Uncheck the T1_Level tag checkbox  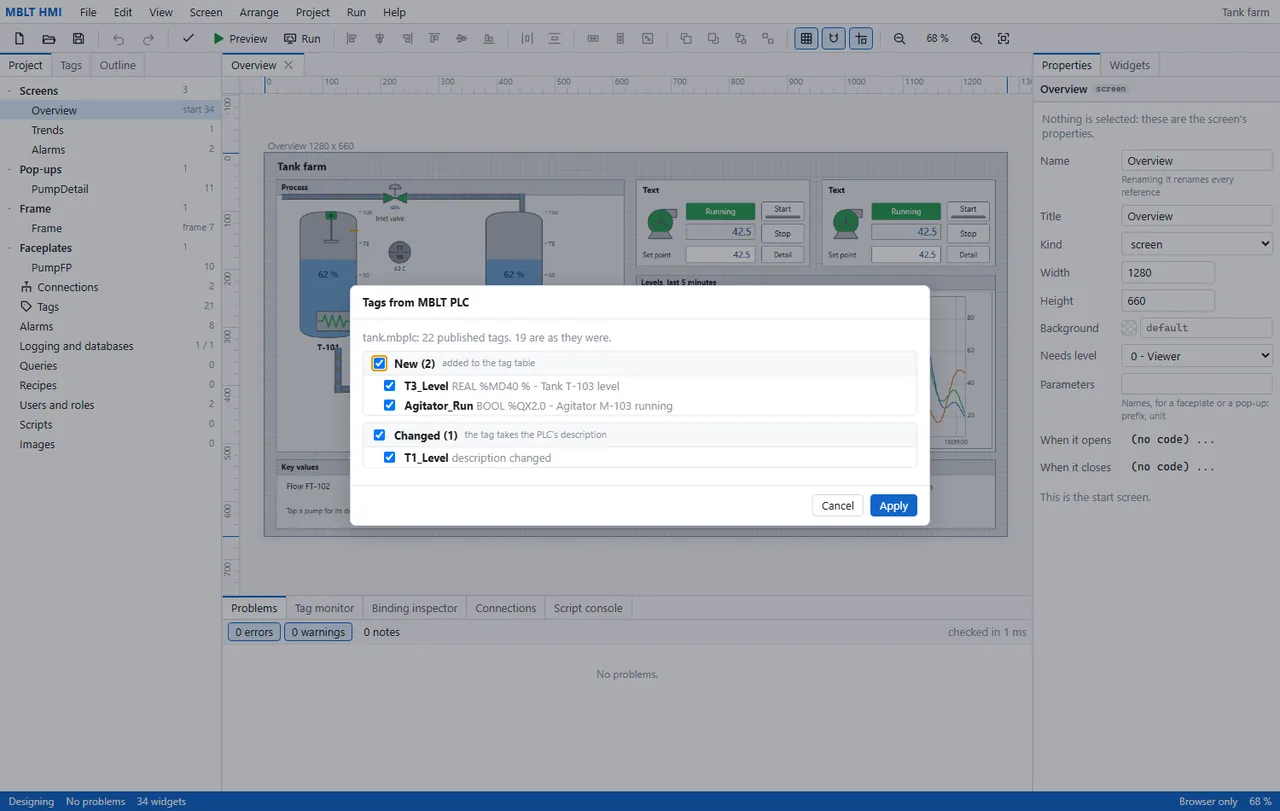(390, 458)
